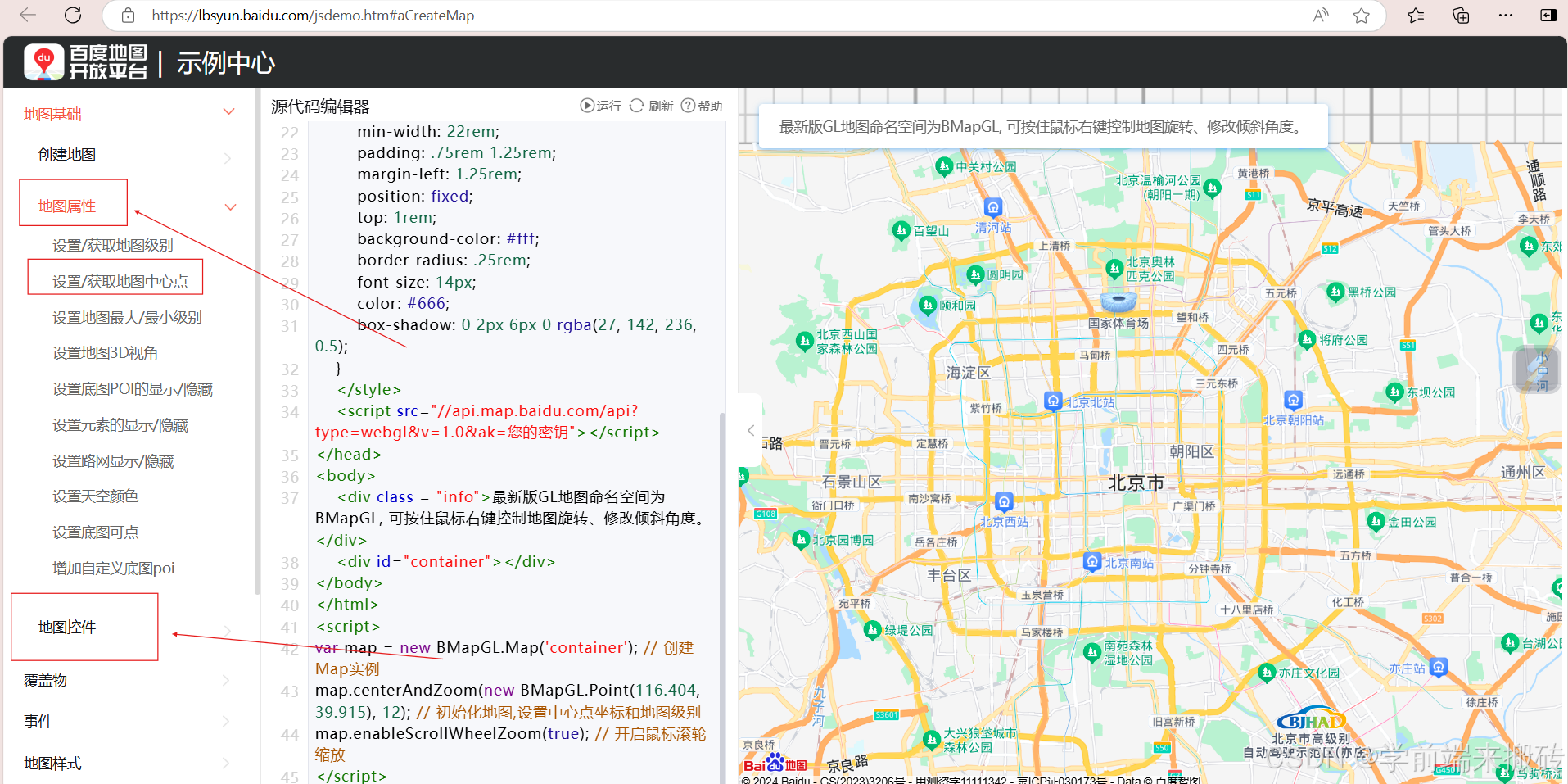Click the 绿堤公园 marker on map
1568x784 pixels.
pyautogui.click(x=872, y=629)
